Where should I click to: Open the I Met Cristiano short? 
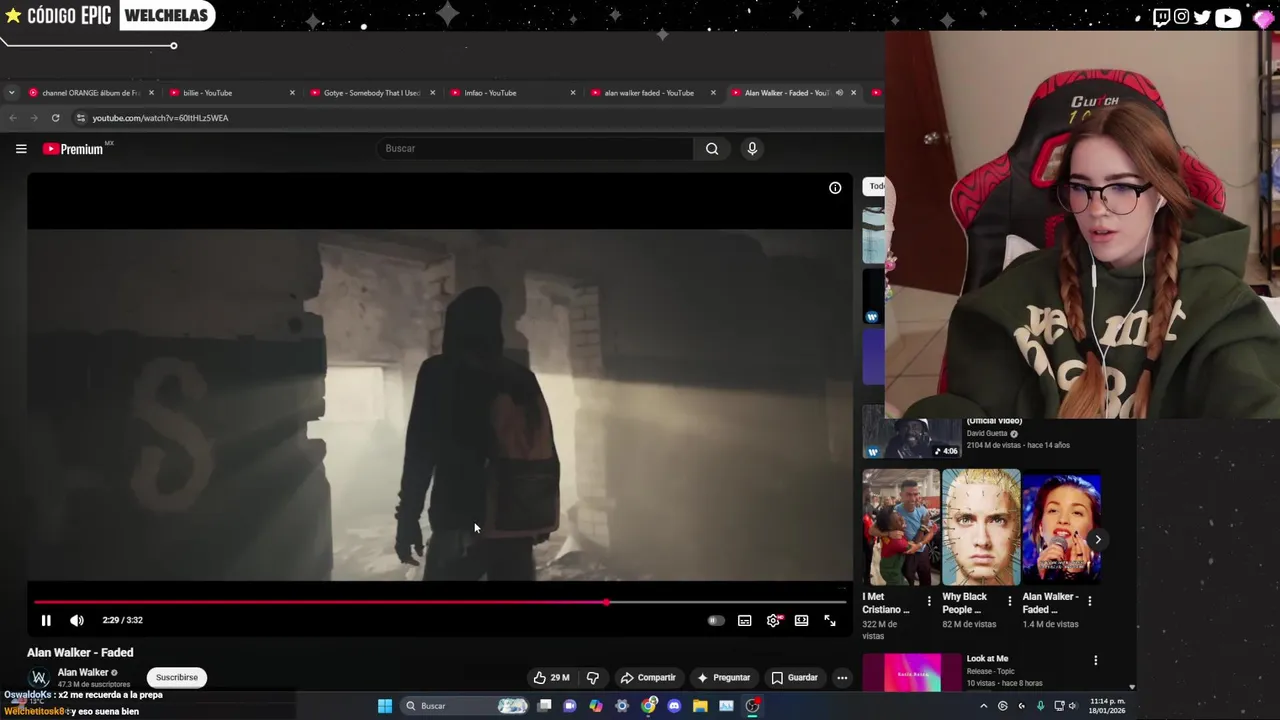(901, 527)
